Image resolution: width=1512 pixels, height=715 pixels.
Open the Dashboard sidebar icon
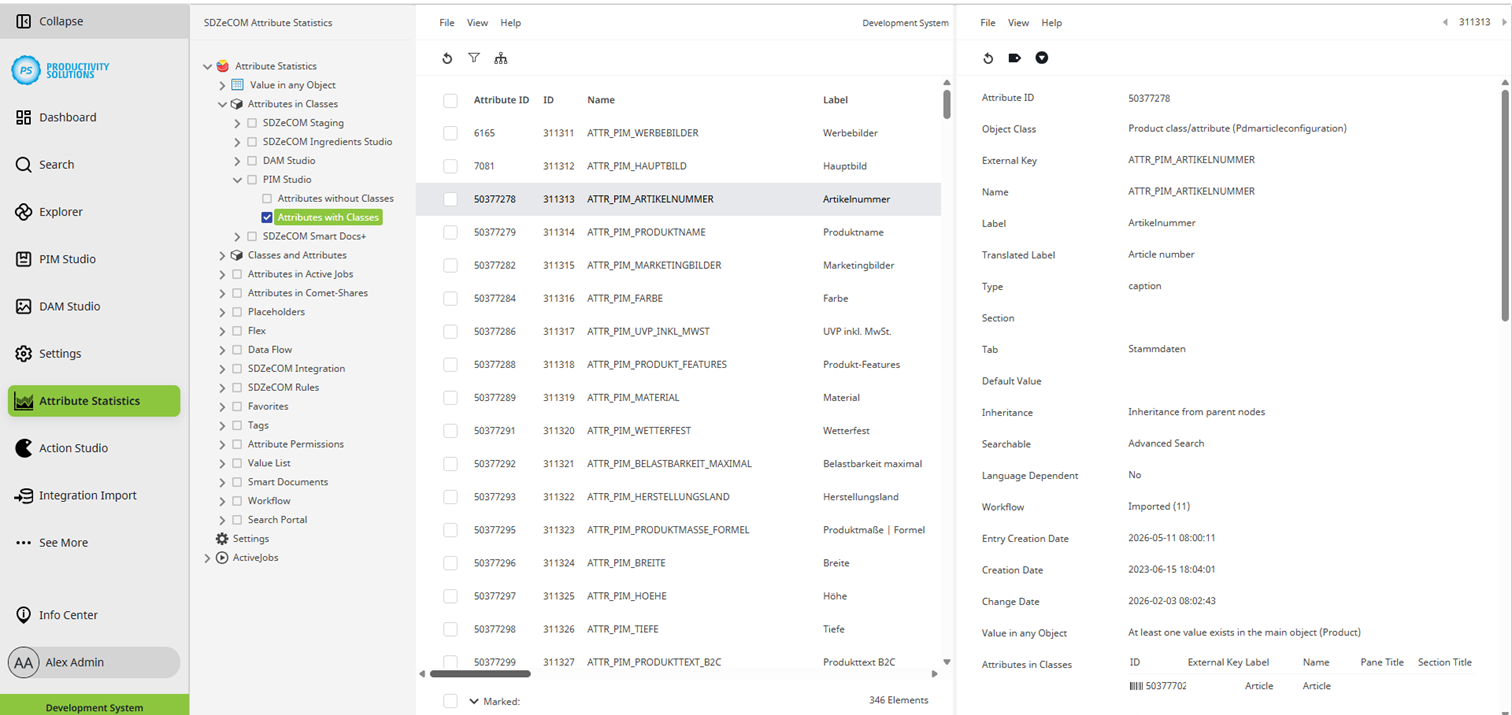point(24,117)
